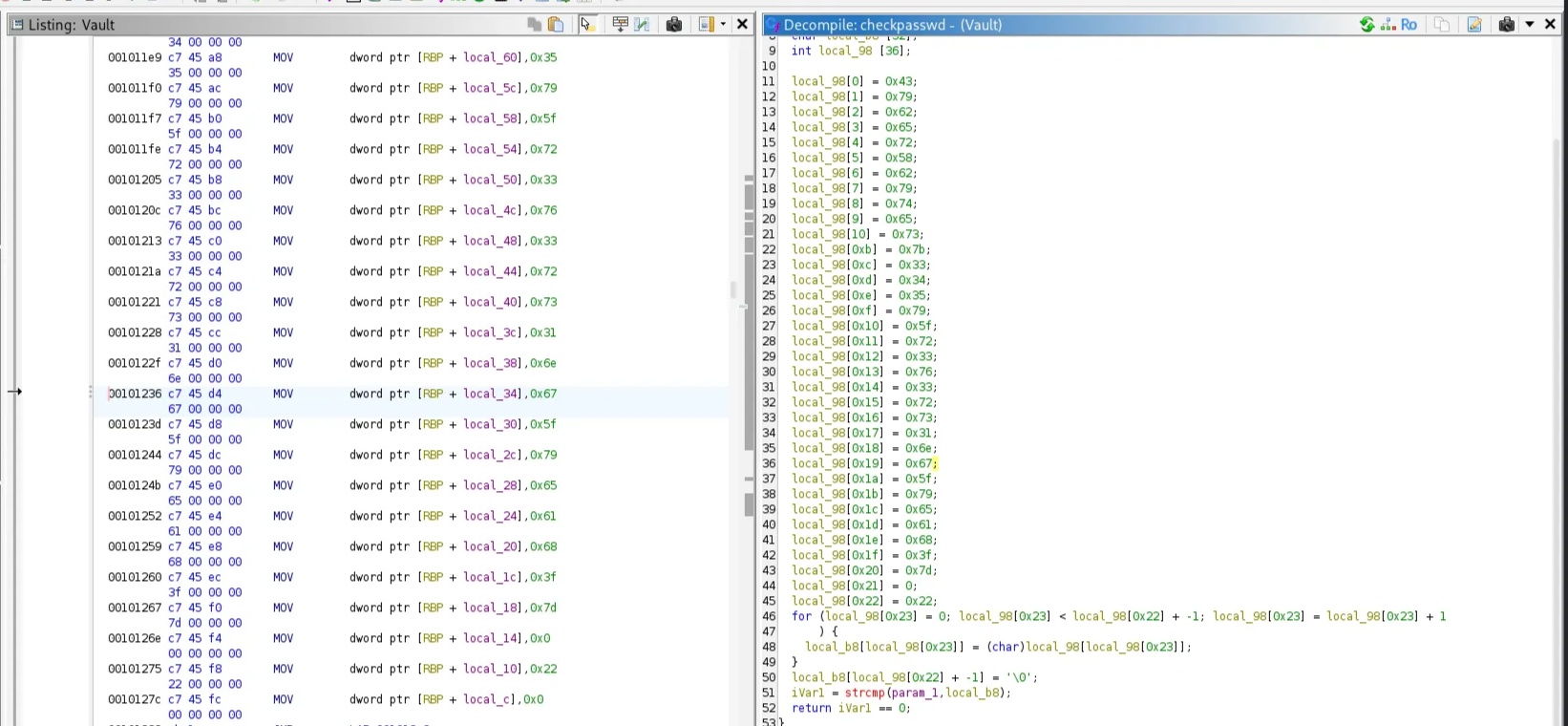This screenshot has width=1568, height=726.
Task: Click the Copy icon in Listing toolbar
Action: tap(535, 25)
